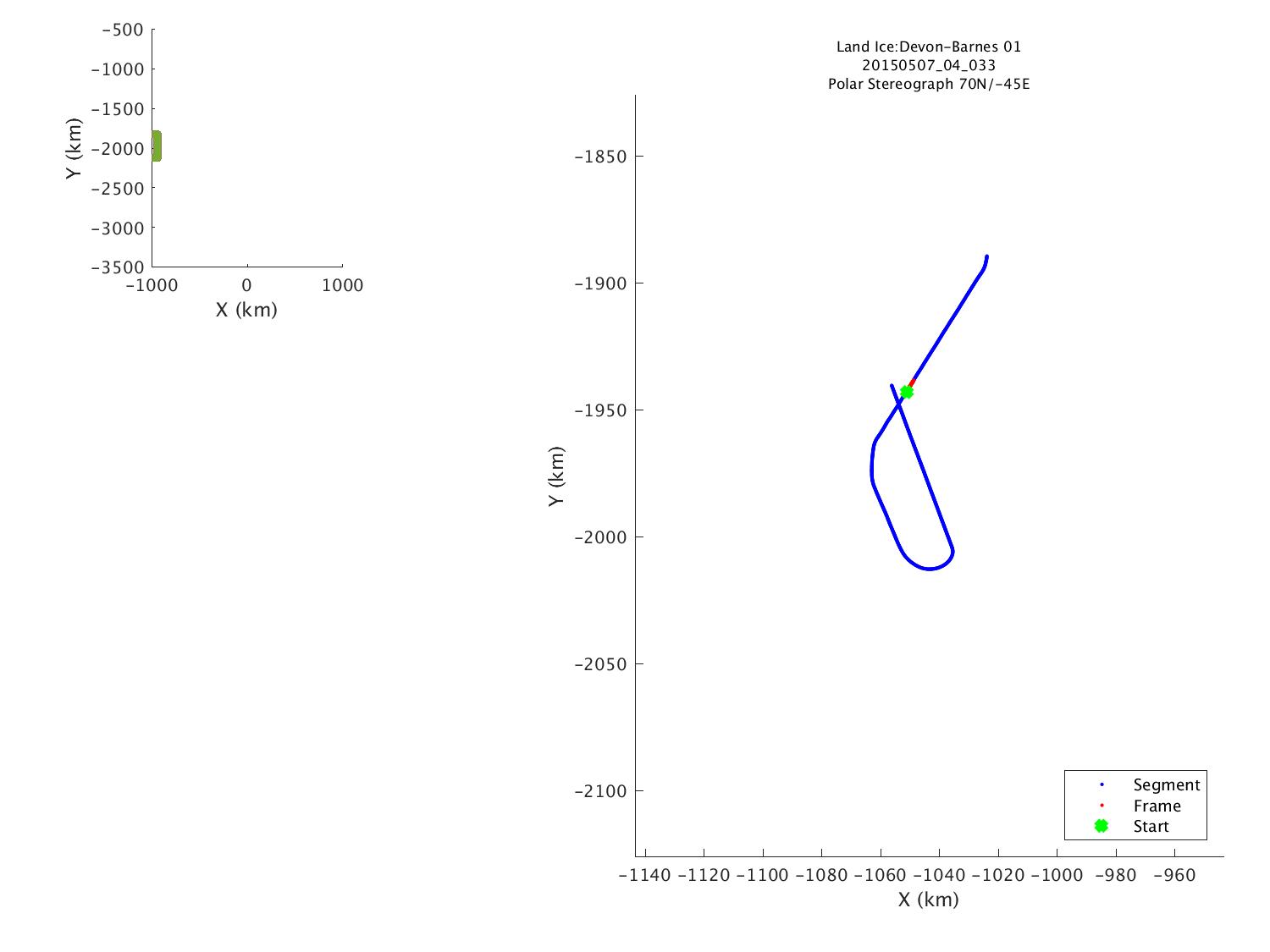This screenshot has width=1270, height=952.
Task: Select the 'Frame' legend label
Action: (x=1157, y=806)
